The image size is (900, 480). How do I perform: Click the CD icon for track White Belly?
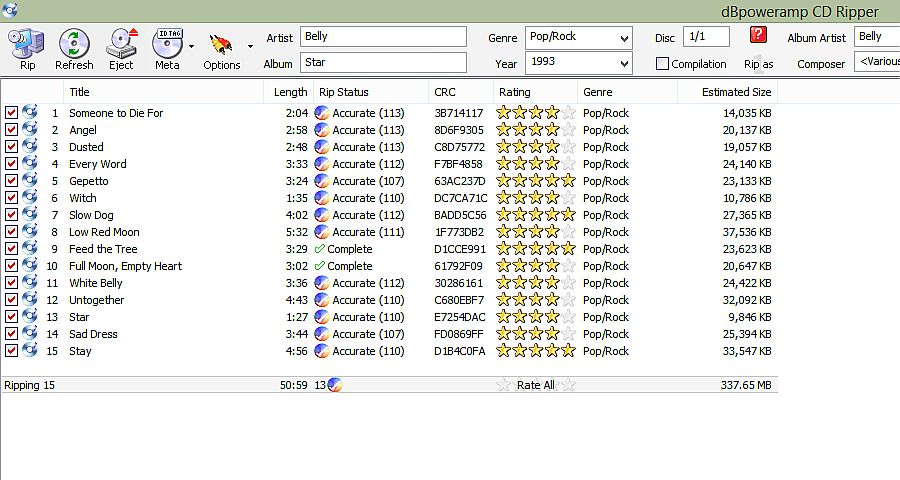[30, 282]
